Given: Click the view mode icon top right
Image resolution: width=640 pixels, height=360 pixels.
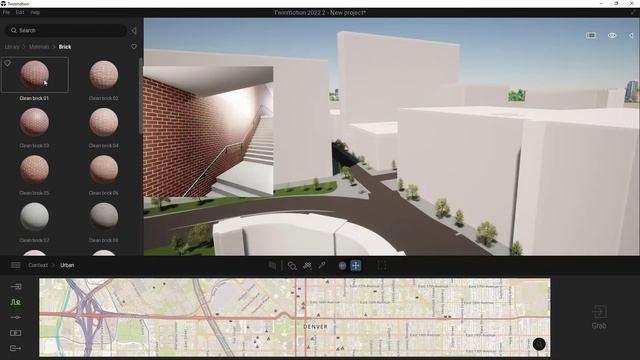Looking at the screenshot, I should (x=591, y=36).
